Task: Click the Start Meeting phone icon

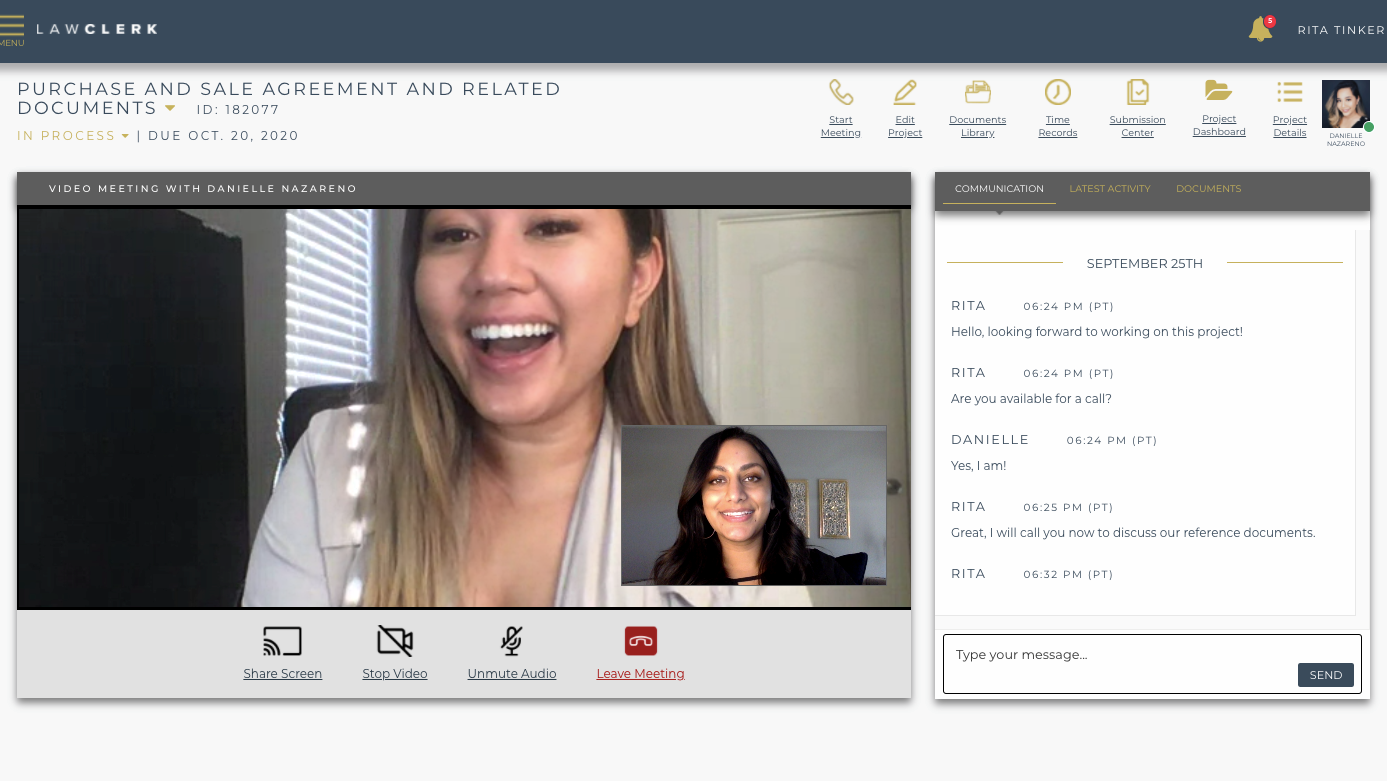Action: 841,93
